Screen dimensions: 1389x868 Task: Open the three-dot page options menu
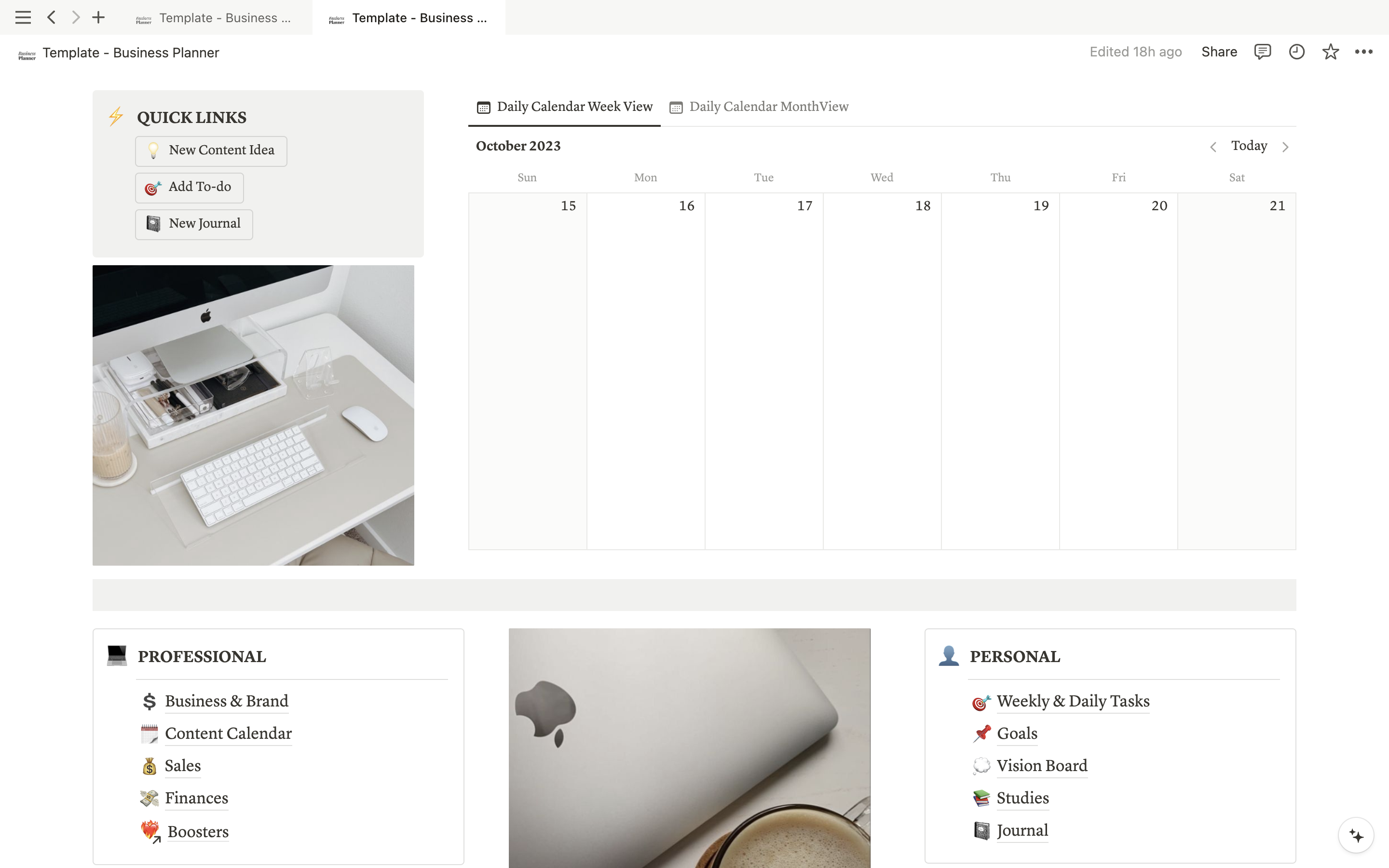pos(1363,52)
